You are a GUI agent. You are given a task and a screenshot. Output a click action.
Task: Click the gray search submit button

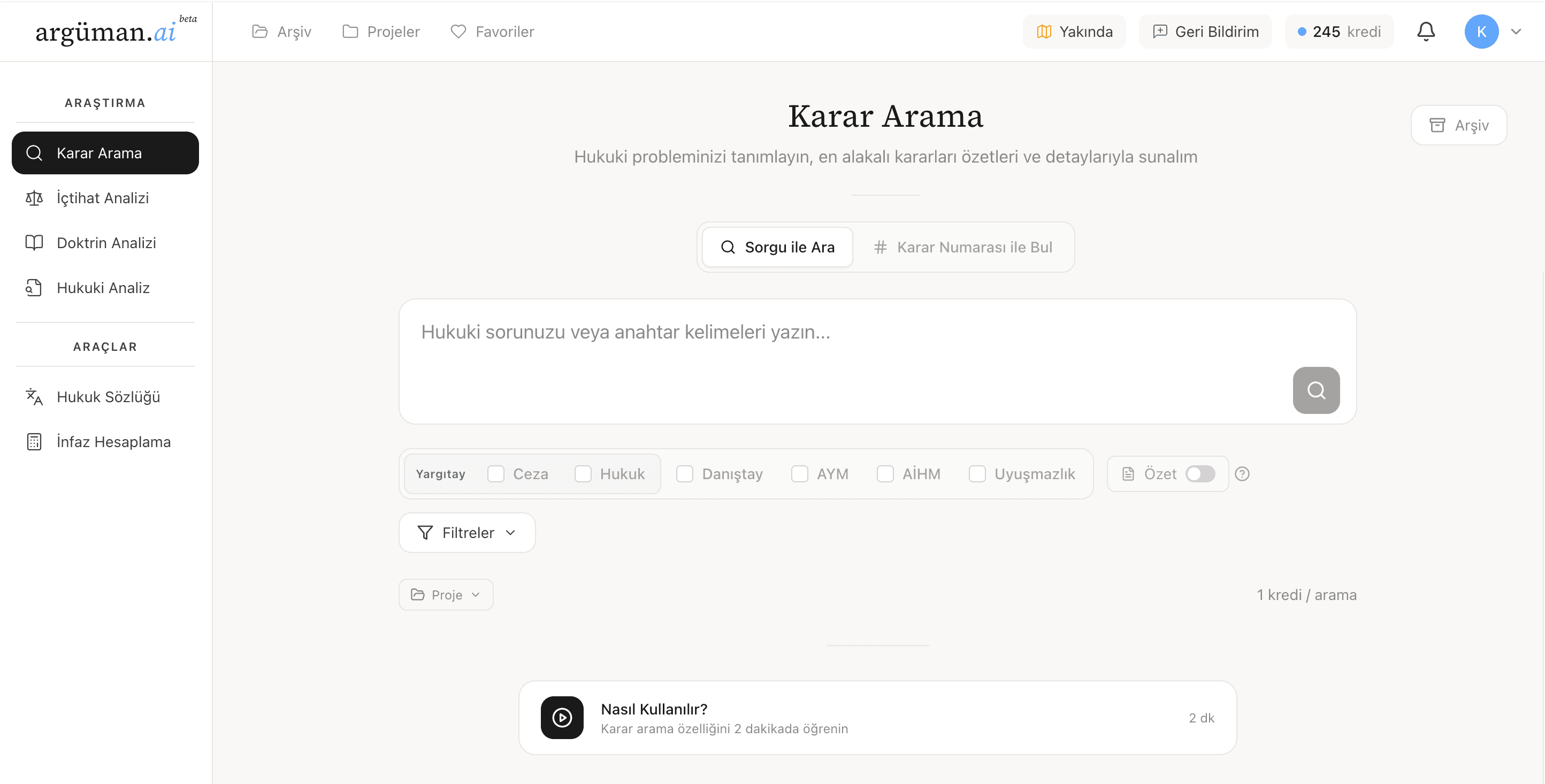[x=1316, y=390]
